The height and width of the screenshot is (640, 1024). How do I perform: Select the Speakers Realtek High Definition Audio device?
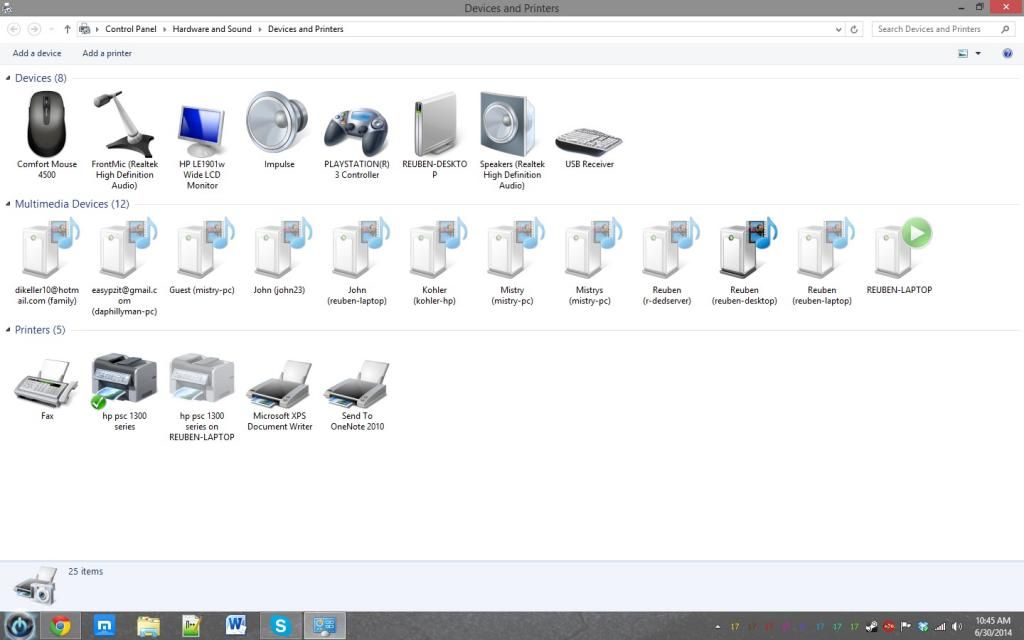click(x=512, y=140)
